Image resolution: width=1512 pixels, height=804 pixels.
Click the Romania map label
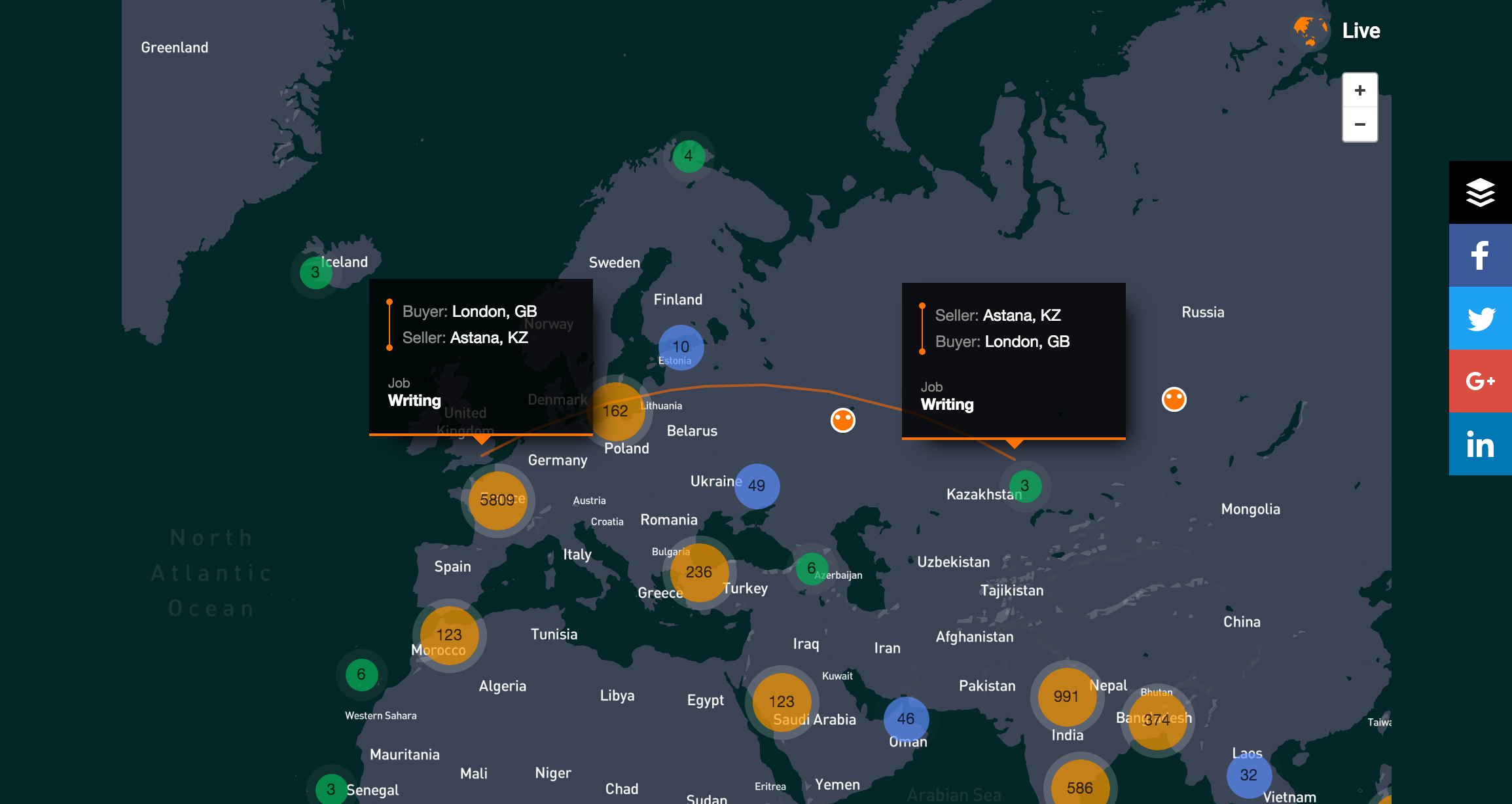coord(669,520)
